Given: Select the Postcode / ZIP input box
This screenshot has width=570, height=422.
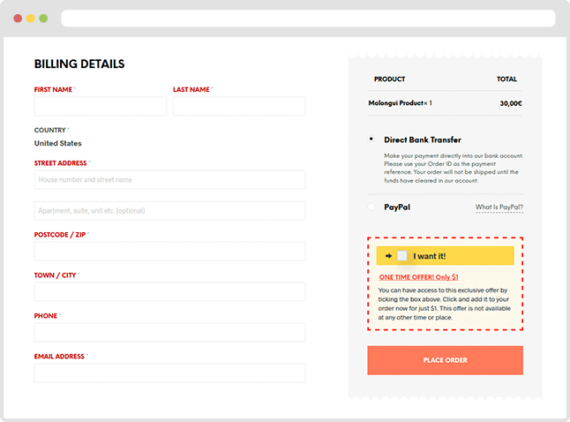Looking at the screenshot, I should (x=170, y=252).
